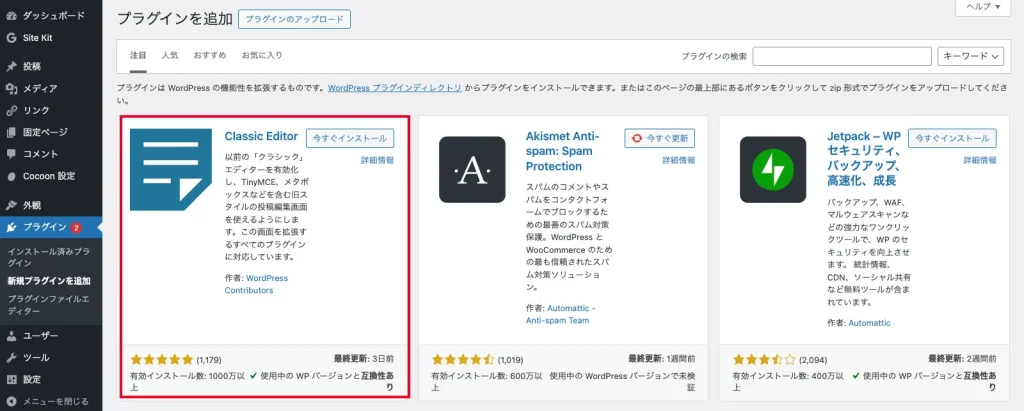
Task: Open the 固定ページ menu label
Action: point(45,132)
